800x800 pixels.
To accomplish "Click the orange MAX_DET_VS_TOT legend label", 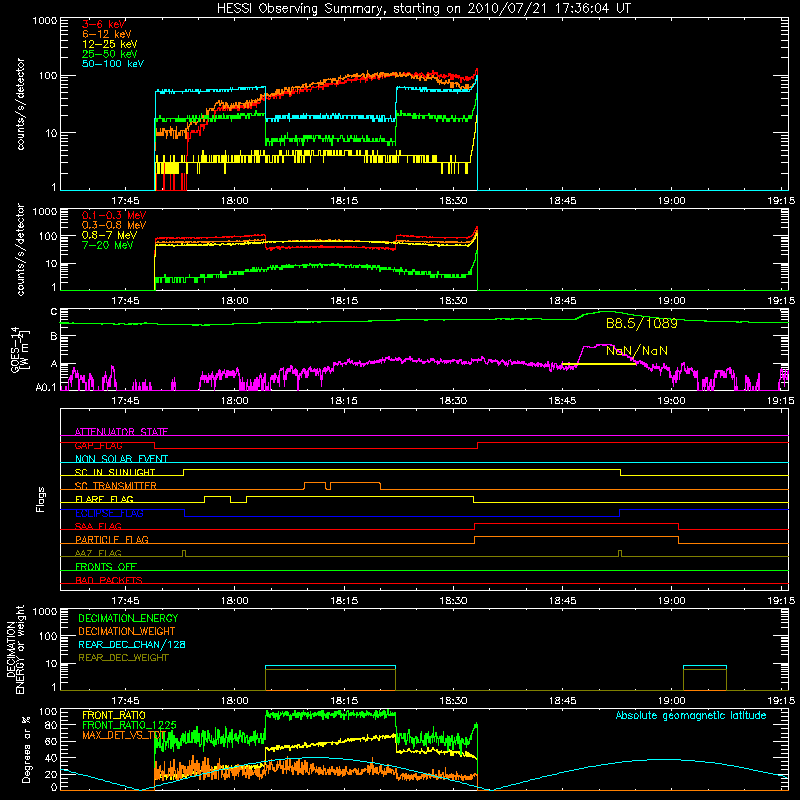I will [124, 735].
